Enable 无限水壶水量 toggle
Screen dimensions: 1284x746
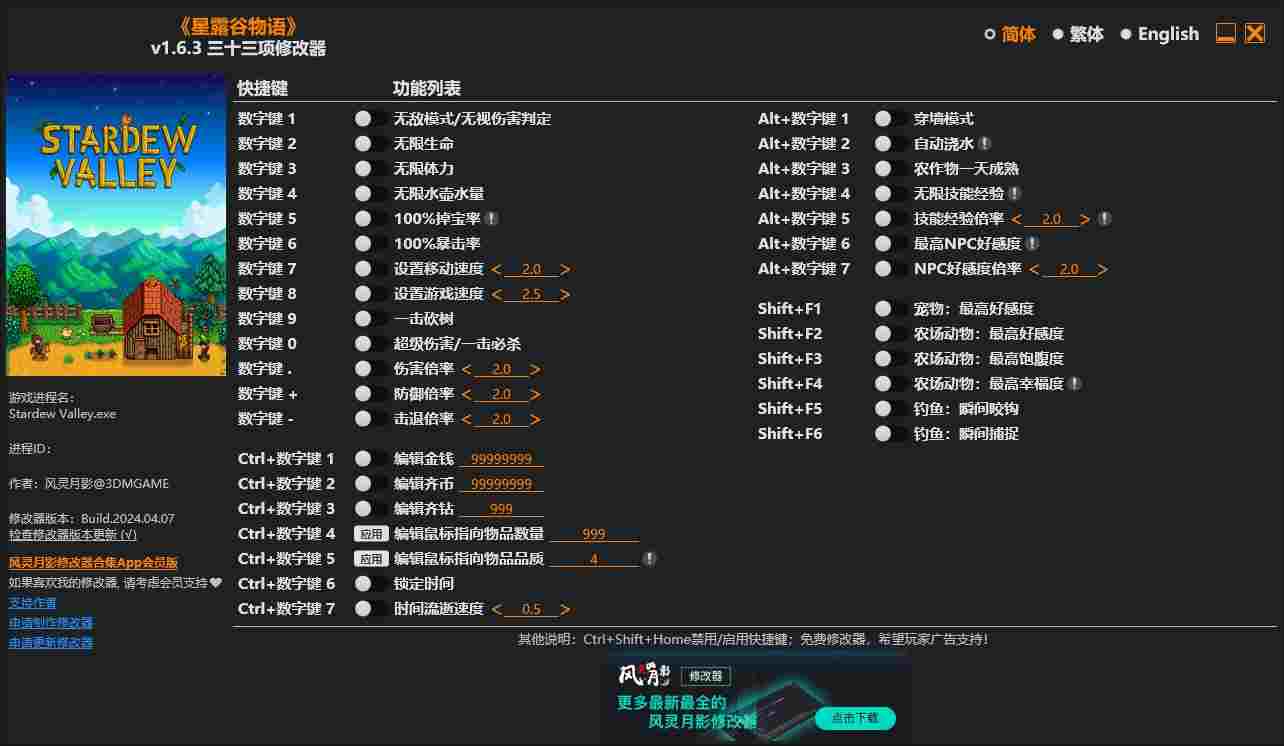(x=371, y=193)
